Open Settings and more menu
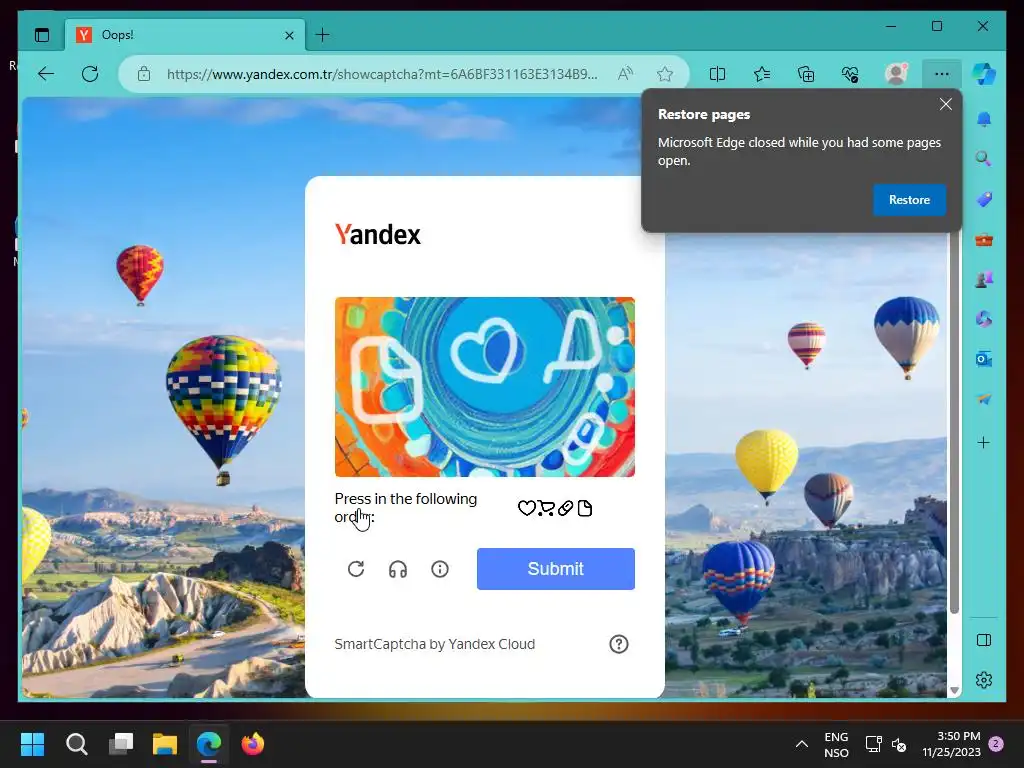Viewport: 1024px width, 768px height. [x=942, y=74]
